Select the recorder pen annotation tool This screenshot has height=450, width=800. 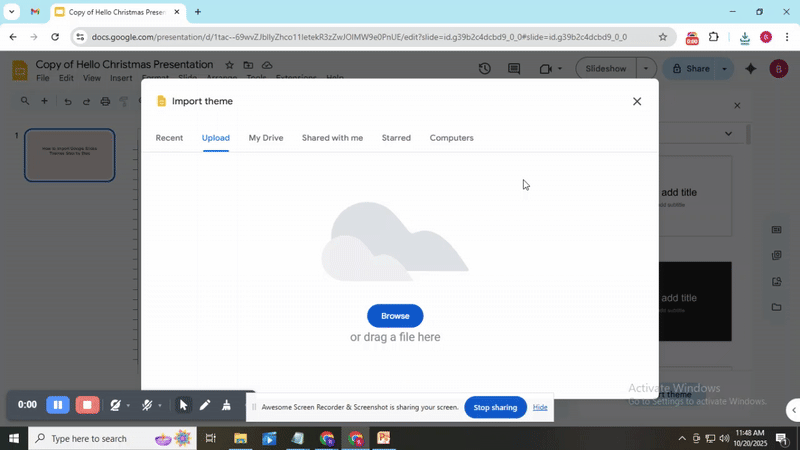(x=205, y=405)
